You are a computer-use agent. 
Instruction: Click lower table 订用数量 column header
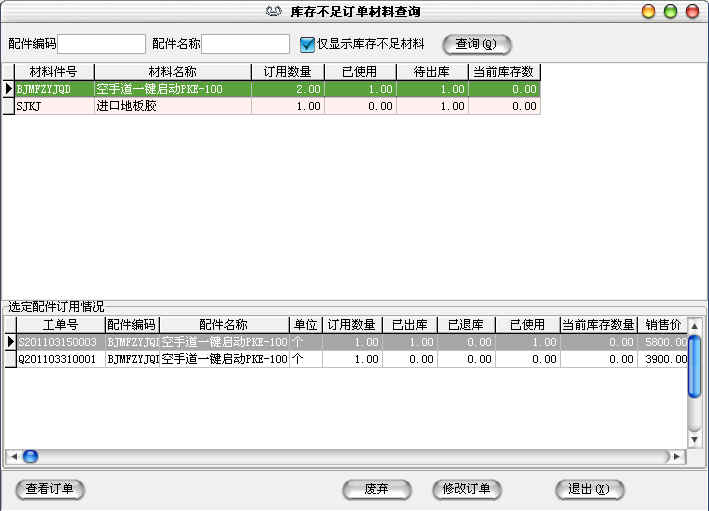click(352, 325)
